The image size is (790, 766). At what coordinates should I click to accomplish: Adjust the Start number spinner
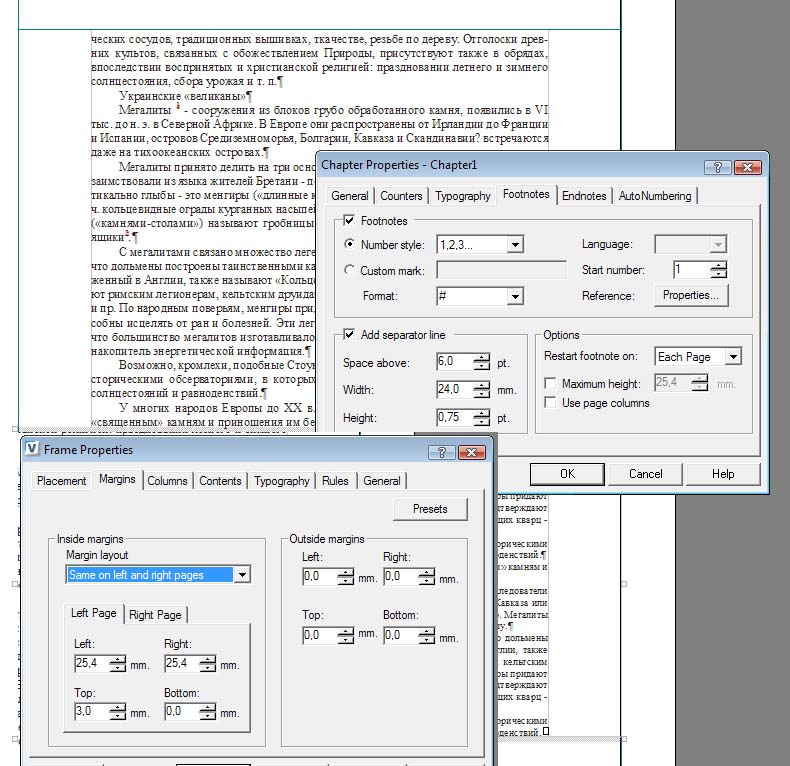coord(718,270)
